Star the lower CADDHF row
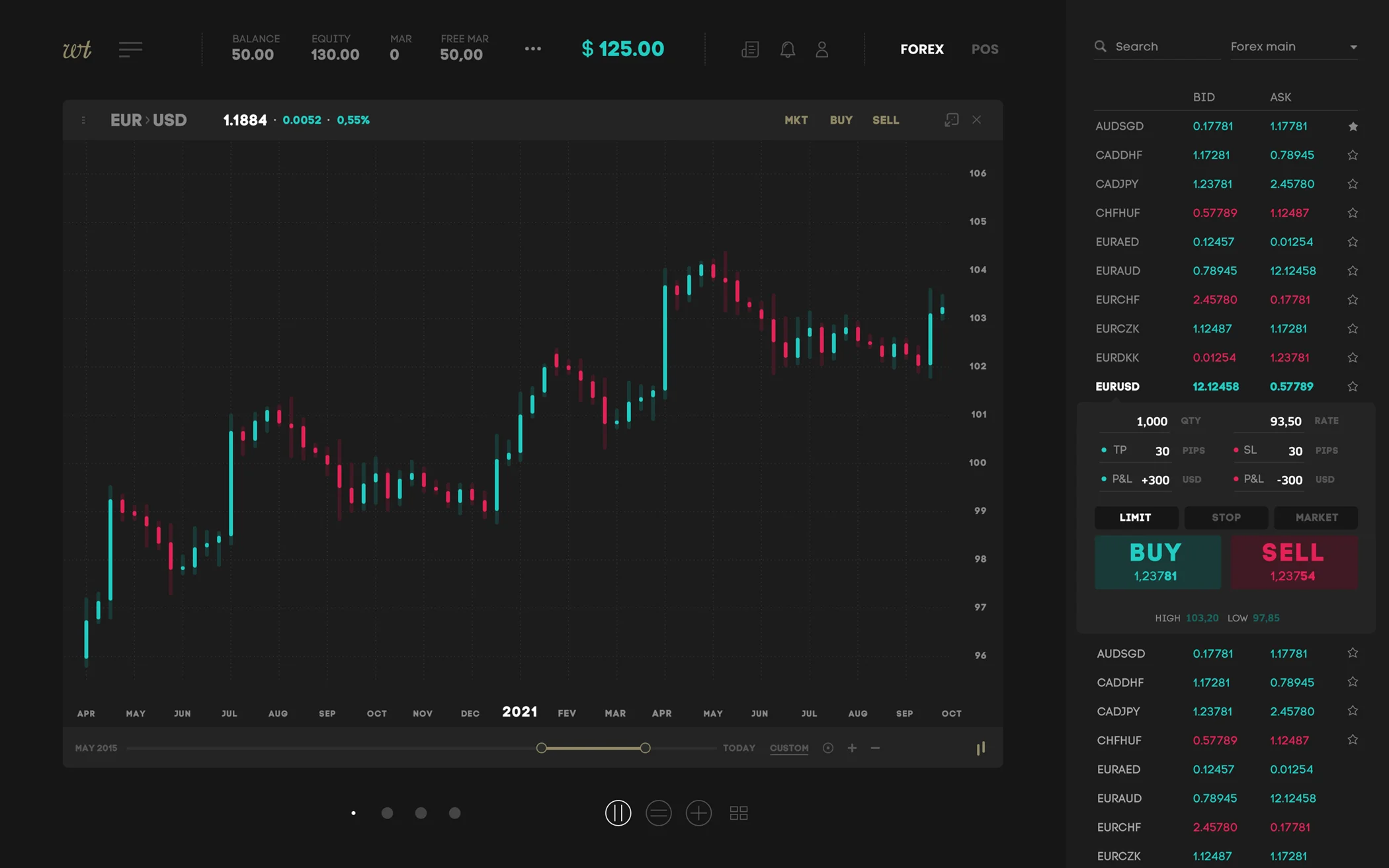Viewport: 1389px width, 868px height. tap(1353, 682)
